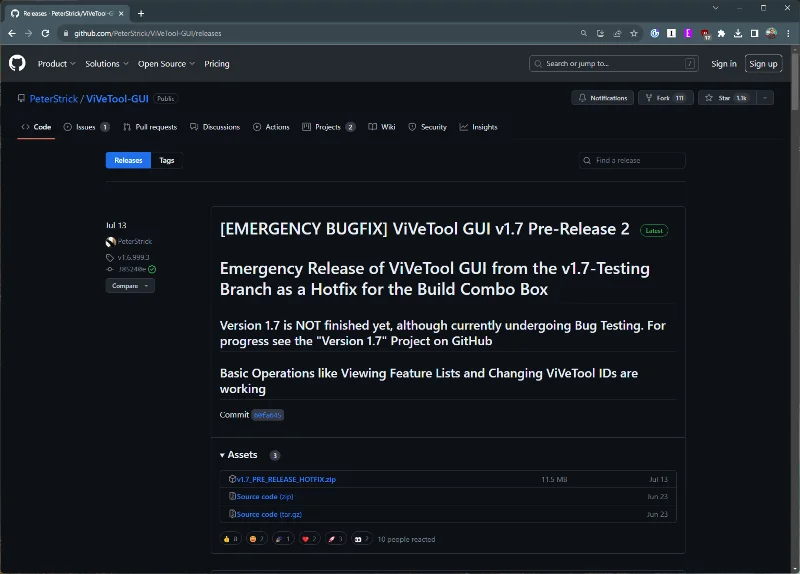Open the Security tab

point(428,127)
